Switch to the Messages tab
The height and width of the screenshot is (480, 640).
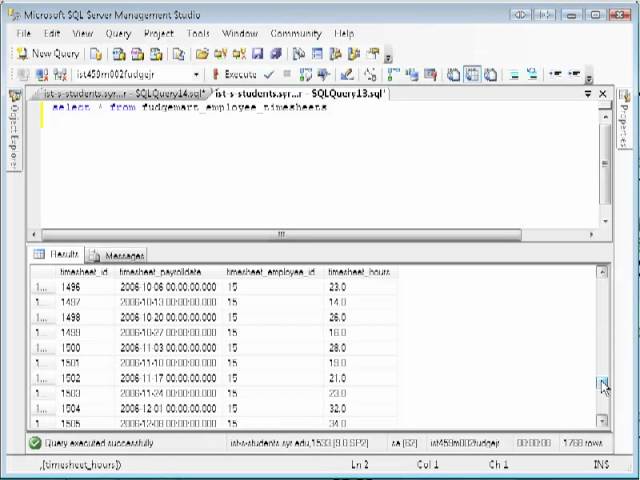tap(116, 256)
